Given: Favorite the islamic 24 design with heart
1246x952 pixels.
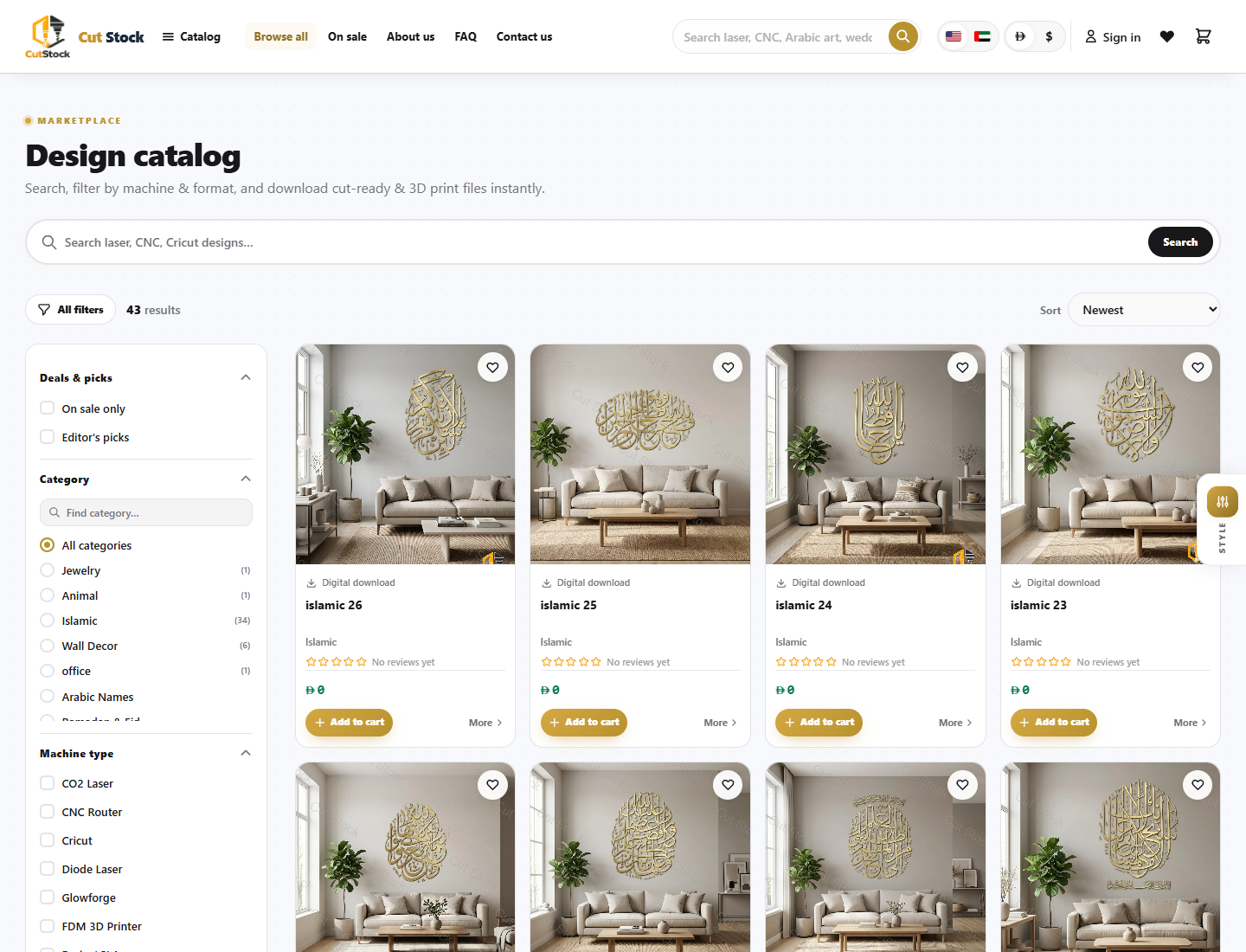Looking at the screenshot, I should point(962,367).
